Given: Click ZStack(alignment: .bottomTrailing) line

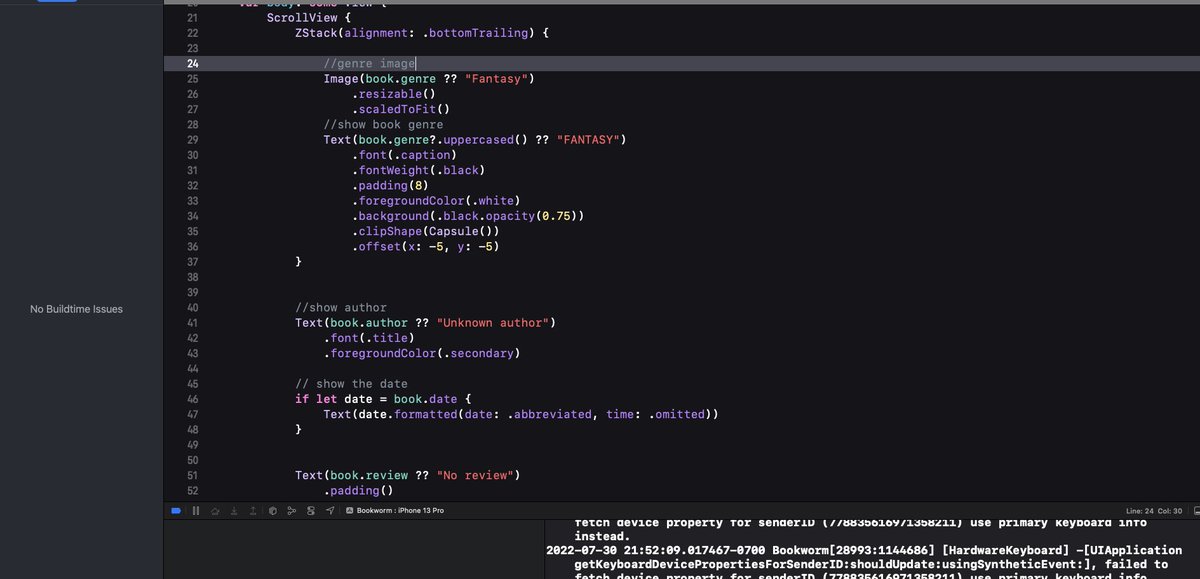Looking at the screenshot, I should [422, 33].
